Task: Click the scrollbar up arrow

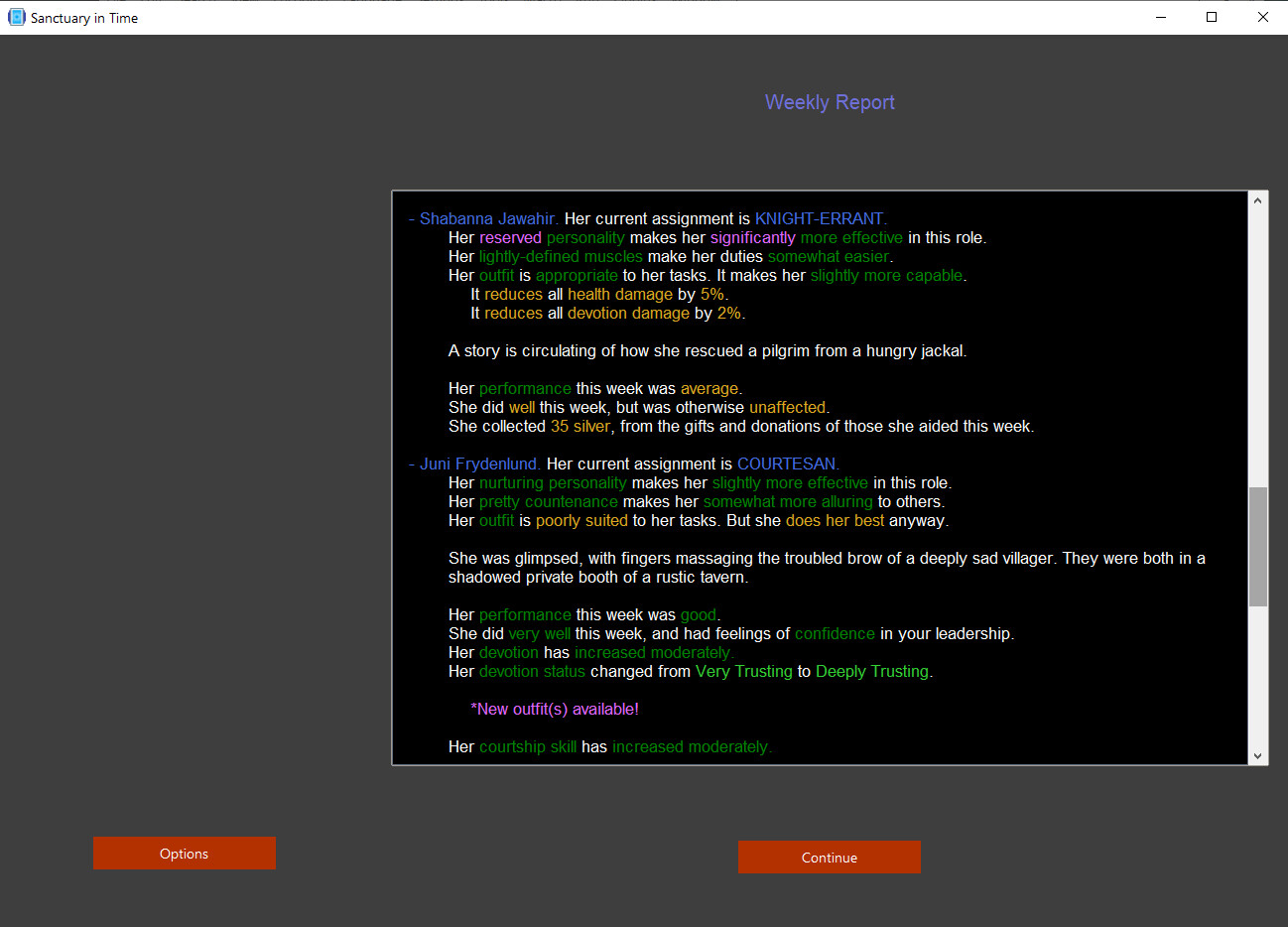Action: click(x=1257, y=200)
